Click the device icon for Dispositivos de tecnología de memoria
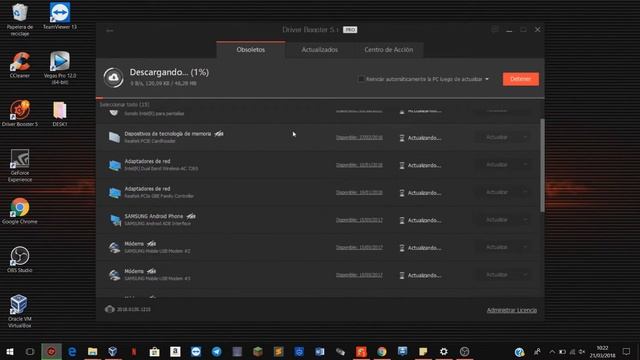 (114, 137)
